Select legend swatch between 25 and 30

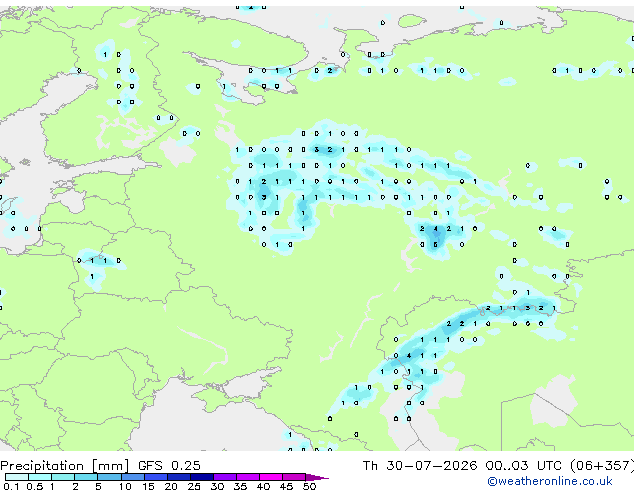click(x=201, y=477)
